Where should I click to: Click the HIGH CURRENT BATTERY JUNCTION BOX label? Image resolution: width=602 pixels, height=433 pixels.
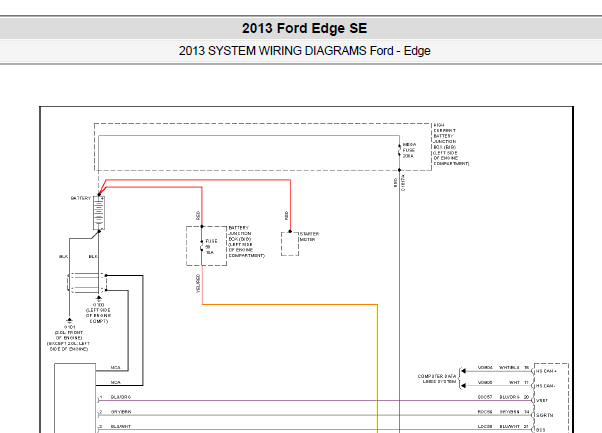[451, 144]
